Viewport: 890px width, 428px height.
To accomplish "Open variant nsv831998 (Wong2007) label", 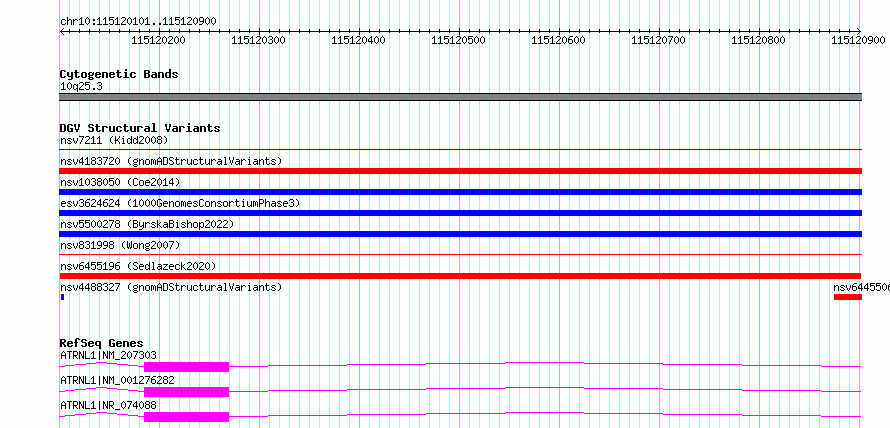I will [x=120, y=245].
